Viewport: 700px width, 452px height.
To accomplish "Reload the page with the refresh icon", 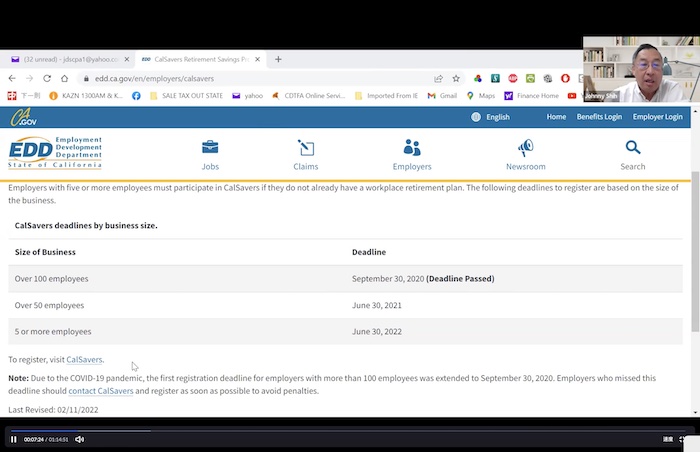I will coord(47,79).
